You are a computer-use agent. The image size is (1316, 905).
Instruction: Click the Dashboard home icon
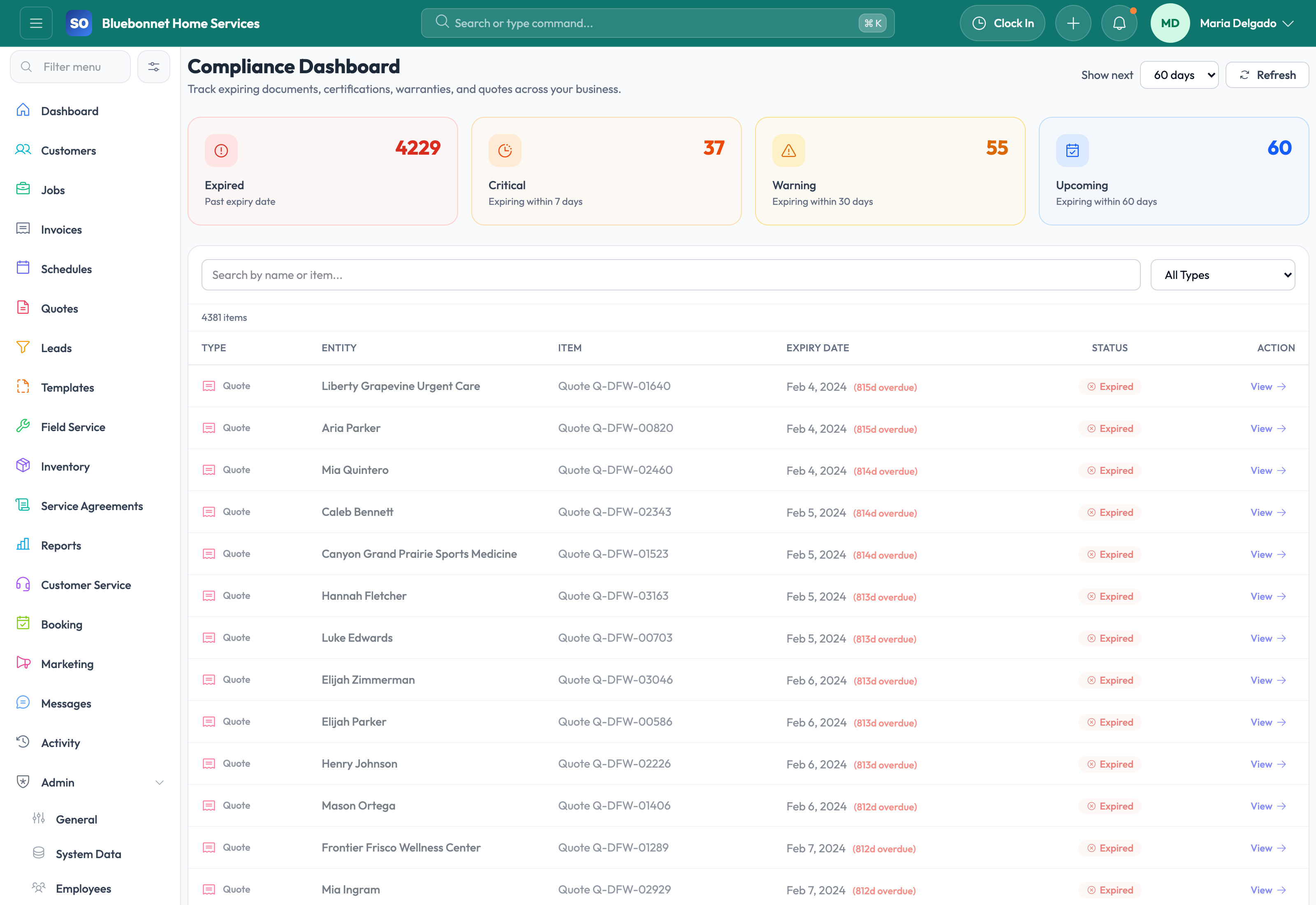click(23, 110)
